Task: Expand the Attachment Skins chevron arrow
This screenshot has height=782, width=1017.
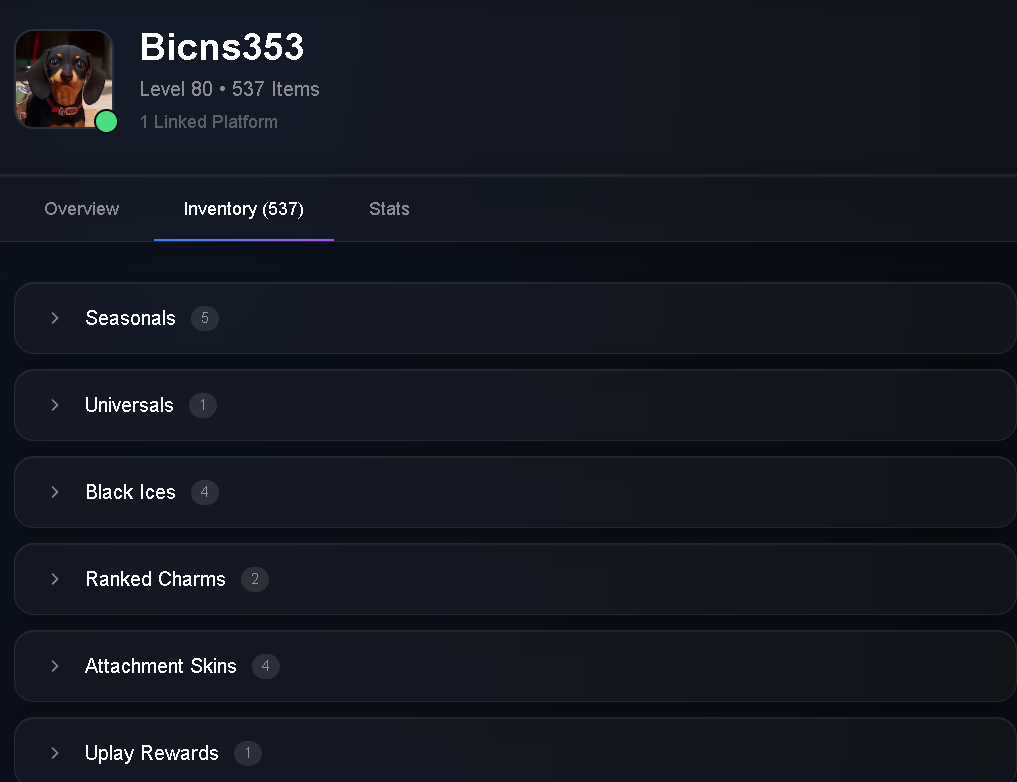Action: [54, 665]
